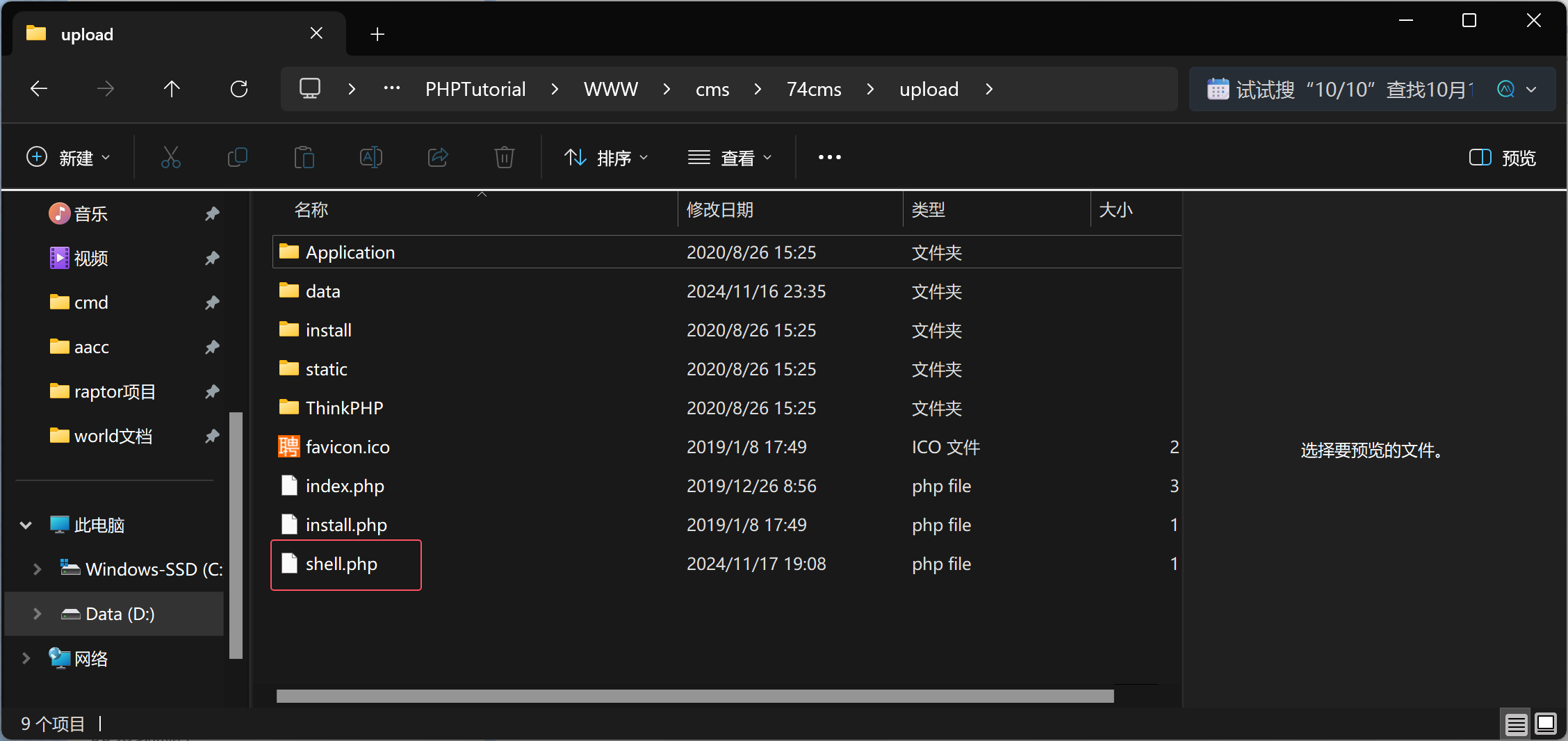Click the Copilot search icon
Viewport: 1568px width, 741px height.
pos(1506,89)
